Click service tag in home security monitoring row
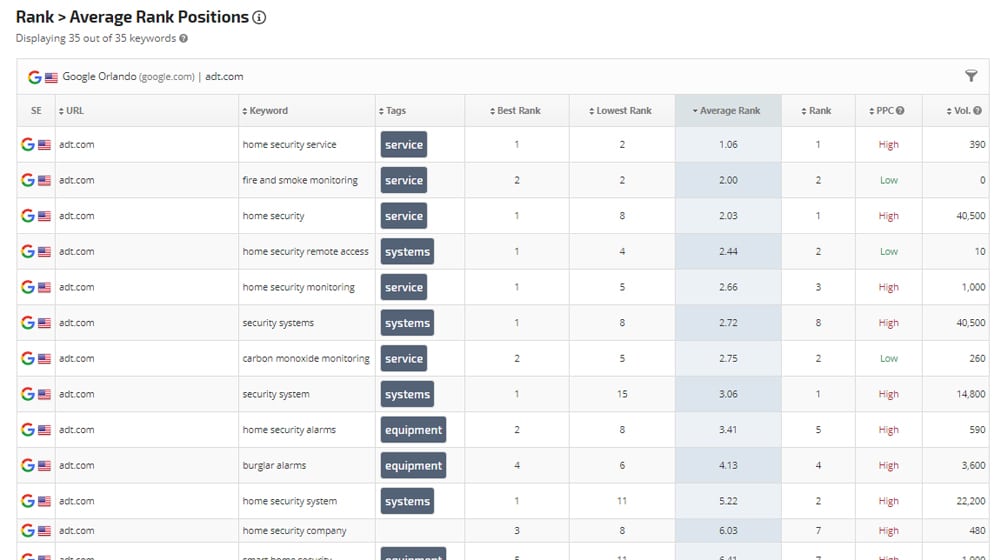 404,287
